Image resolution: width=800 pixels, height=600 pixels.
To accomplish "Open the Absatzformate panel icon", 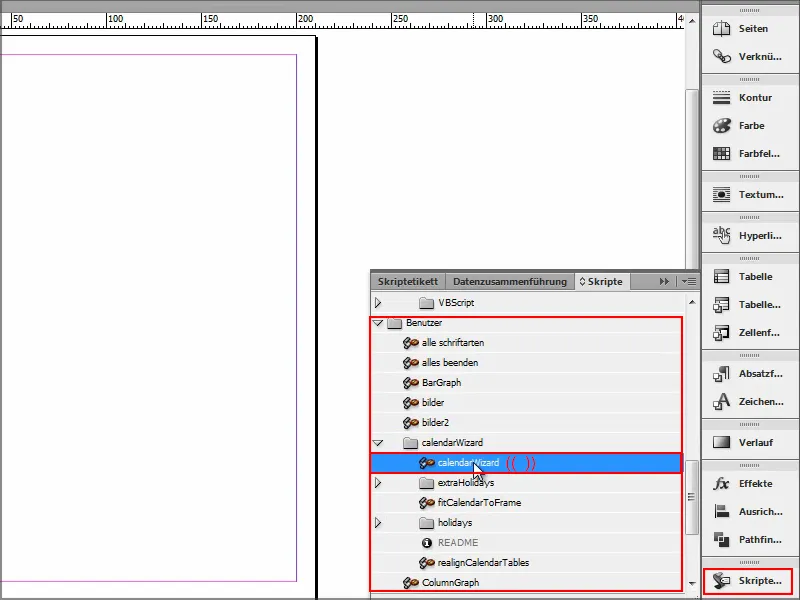I will 721,373.
